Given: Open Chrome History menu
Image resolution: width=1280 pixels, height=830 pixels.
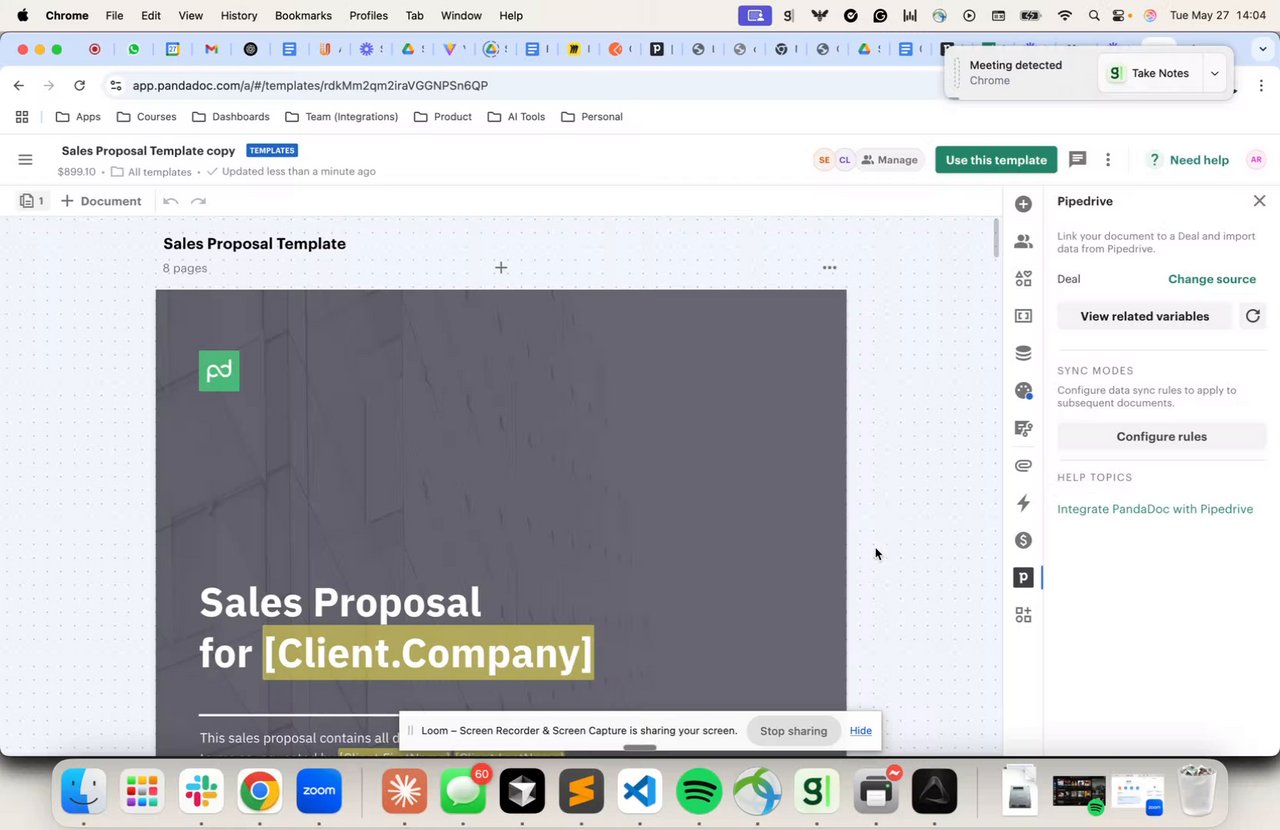Looking at the screenshot, I should tap(239, 16).
